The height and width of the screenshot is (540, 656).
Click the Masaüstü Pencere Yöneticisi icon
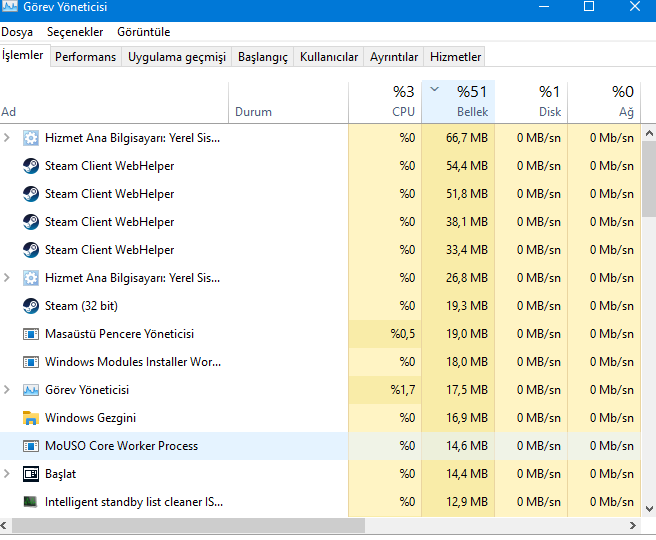[x=30, y=334]
